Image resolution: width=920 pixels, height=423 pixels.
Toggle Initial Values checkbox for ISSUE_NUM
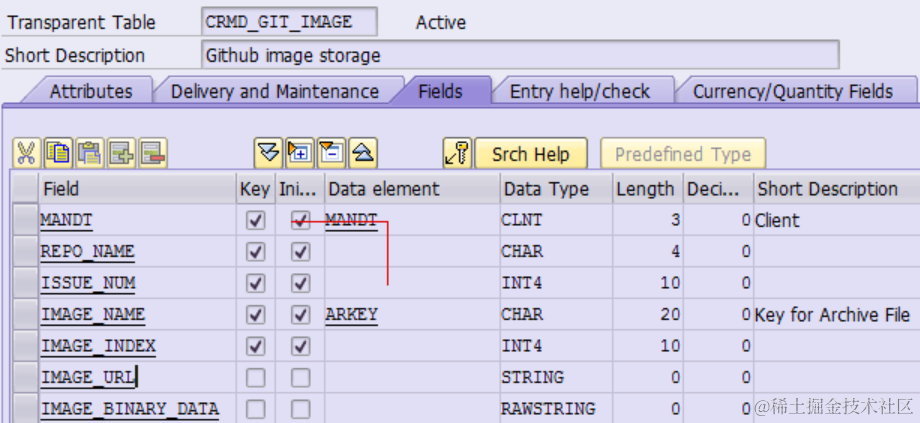tap(300, 283)
